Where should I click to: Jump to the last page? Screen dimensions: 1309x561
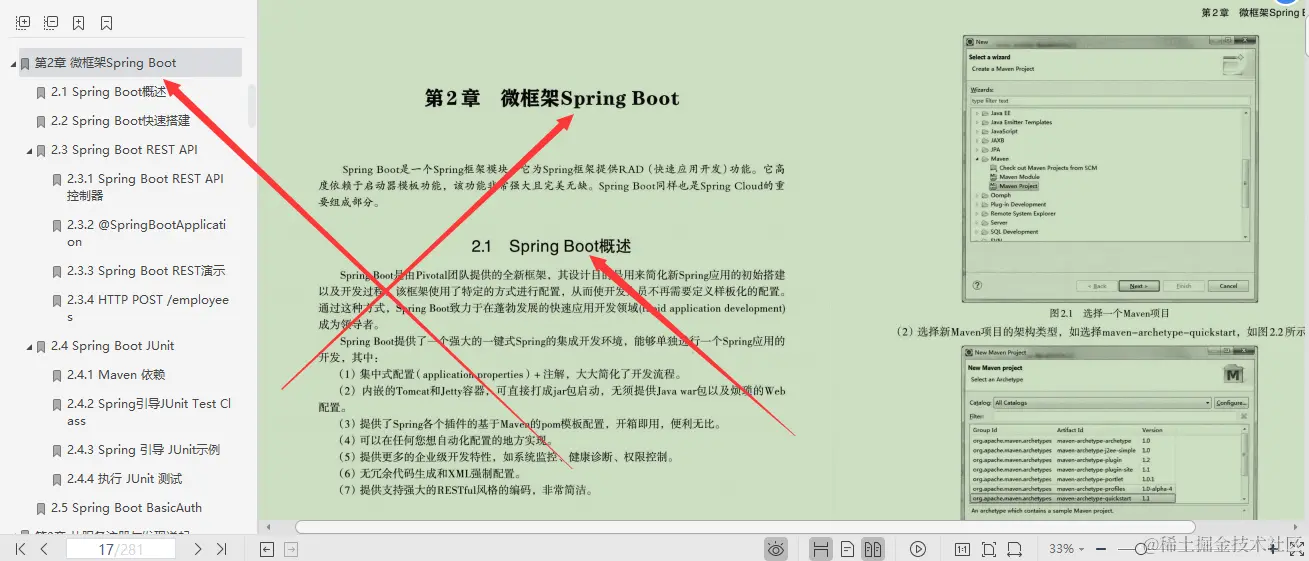click(x=222, y=549)
